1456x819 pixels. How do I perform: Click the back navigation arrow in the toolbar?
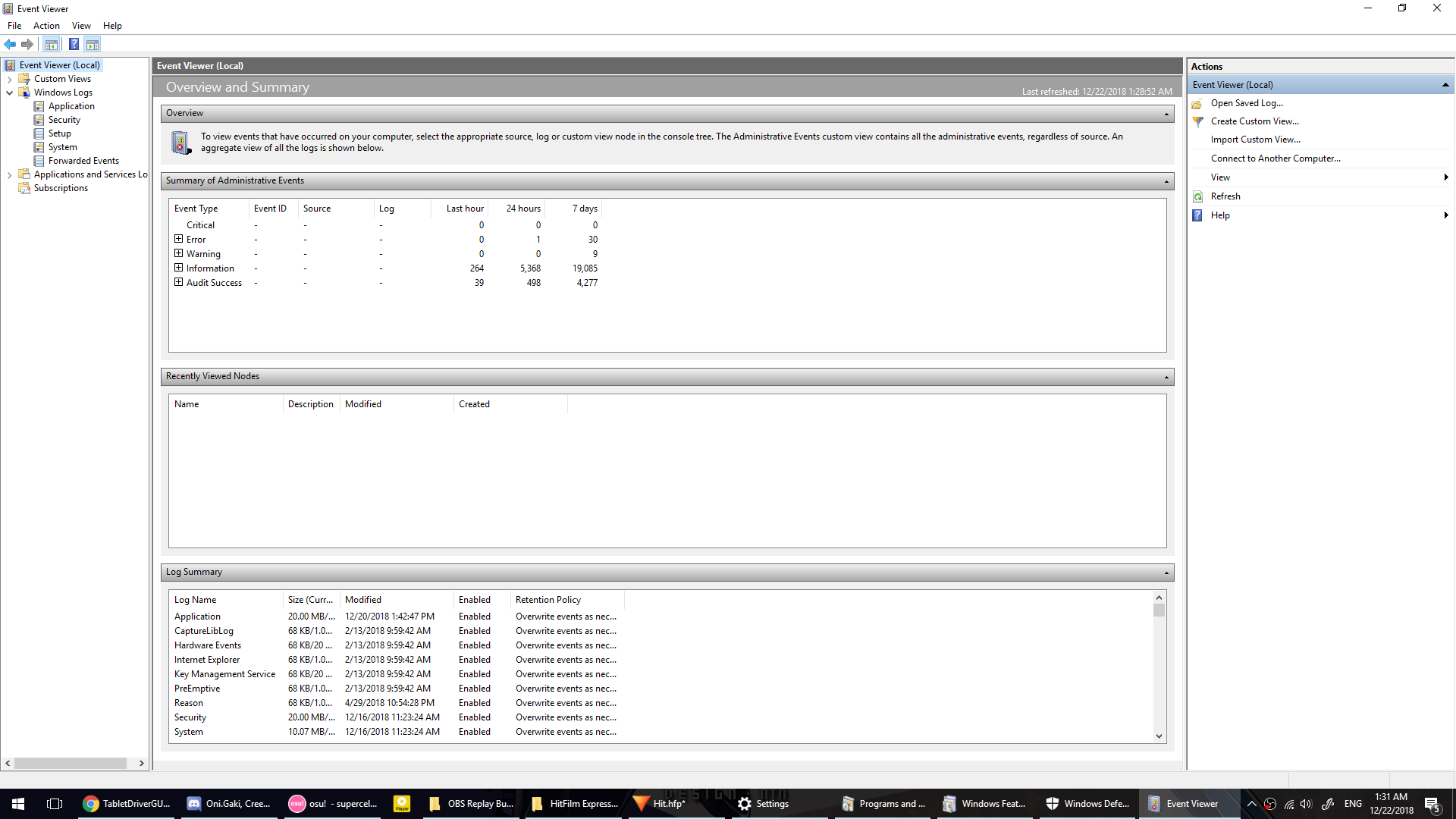coord(10,44)
